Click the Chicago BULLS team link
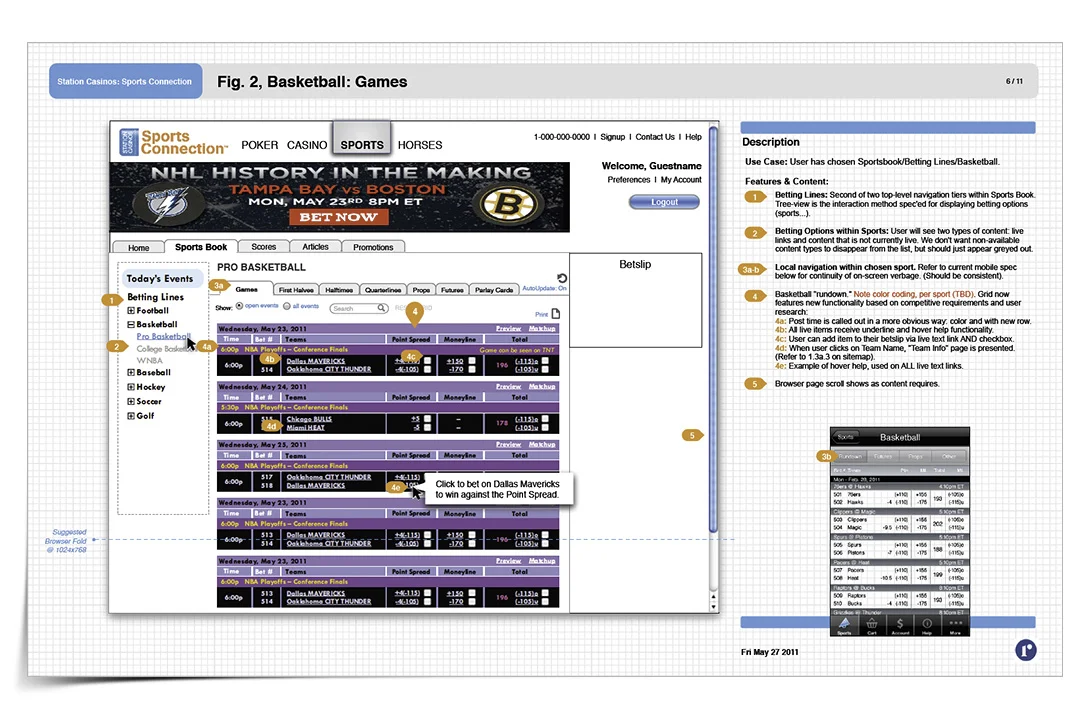 [x=309, y=419]
